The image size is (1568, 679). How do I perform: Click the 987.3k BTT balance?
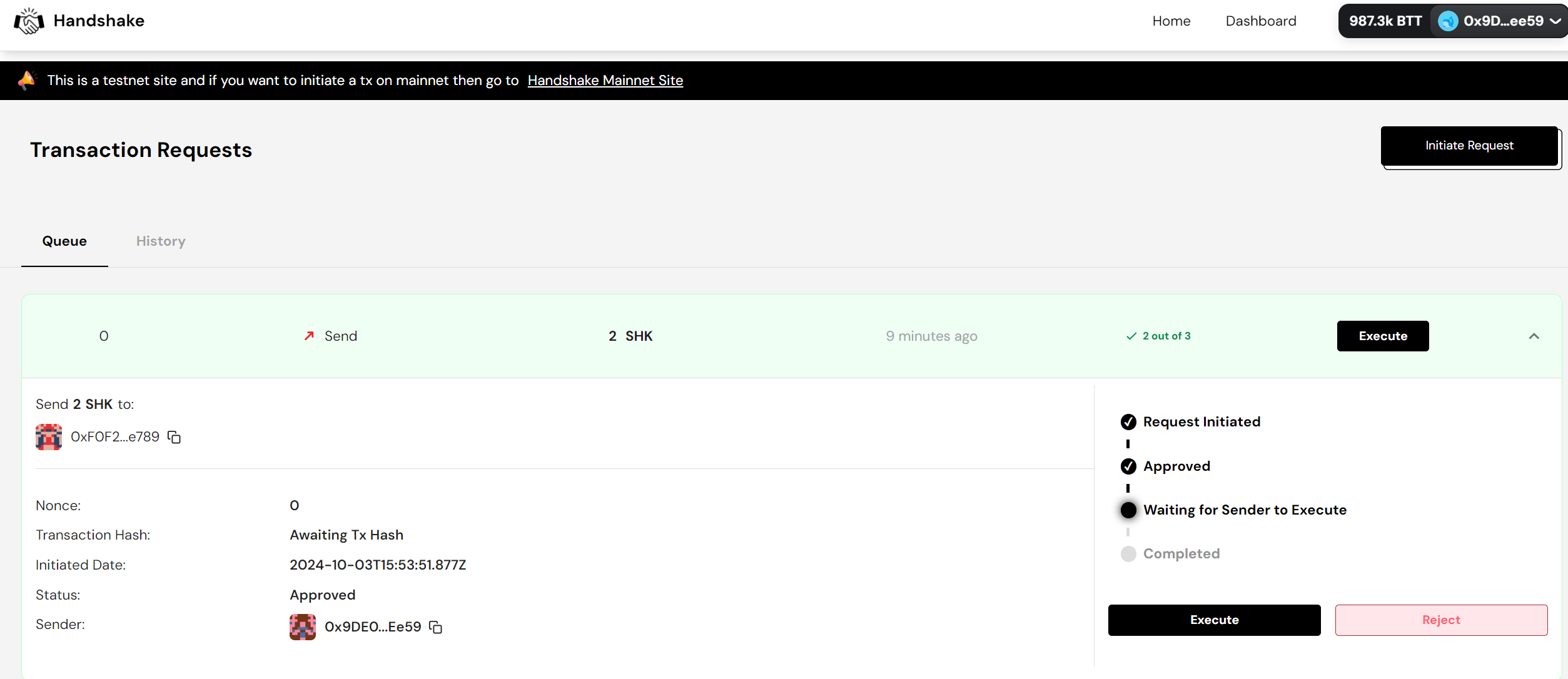[x=1385, y=21]
